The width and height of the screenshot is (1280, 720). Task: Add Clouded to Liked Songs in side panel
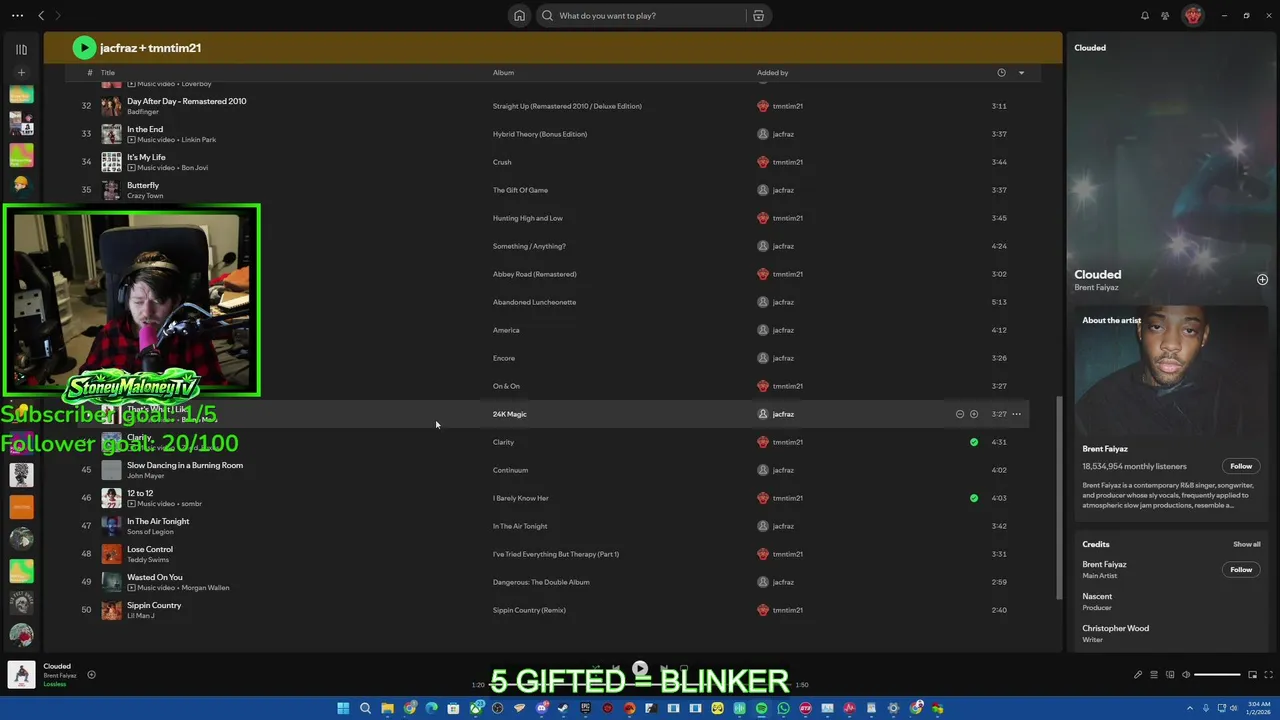click(x=1262, y=280)
